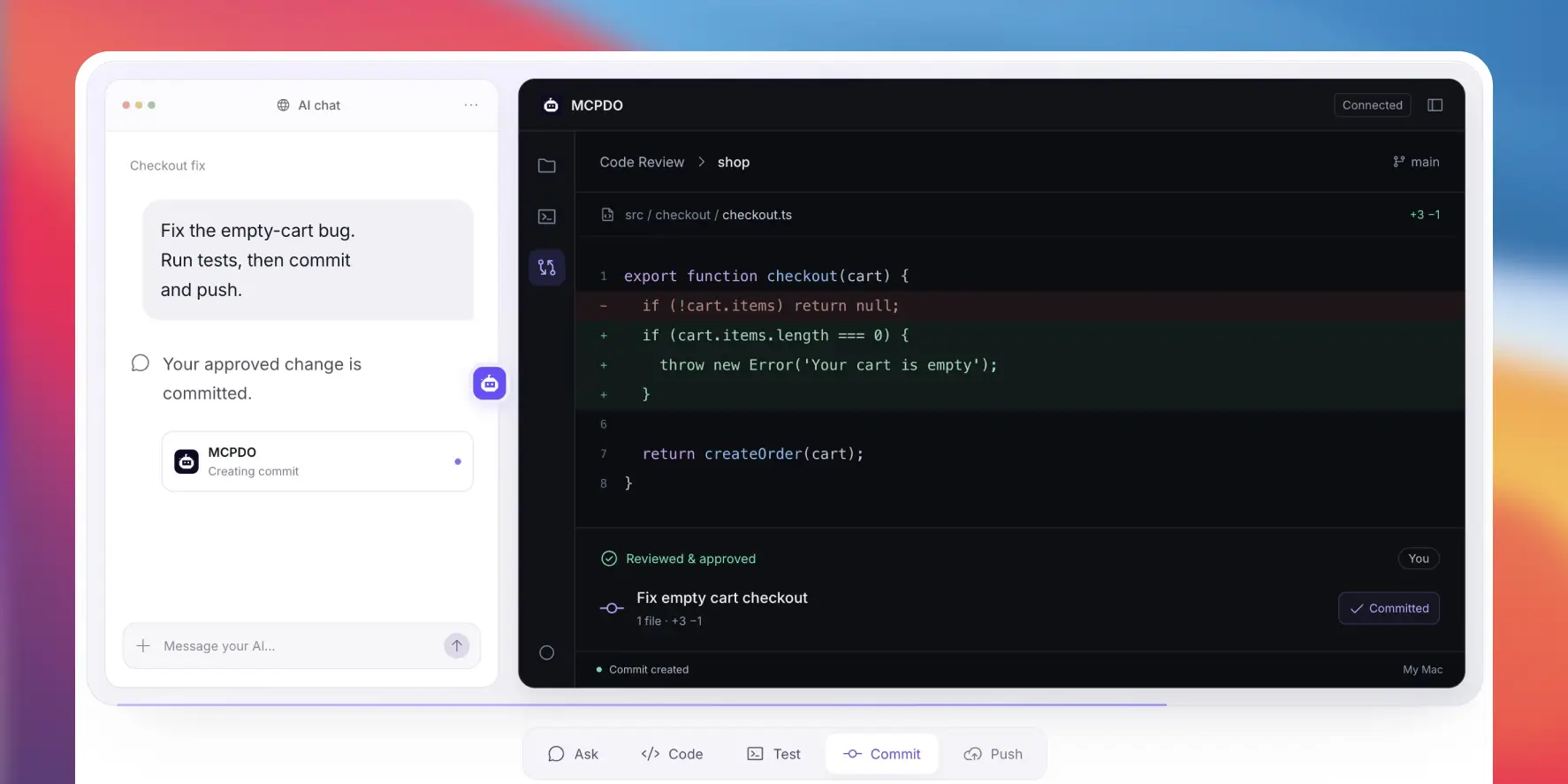Image resolution: width=1568 pixels, height=784 pixels.
Task: Click the file icon before src path
Action: click(x=608, y=215)
